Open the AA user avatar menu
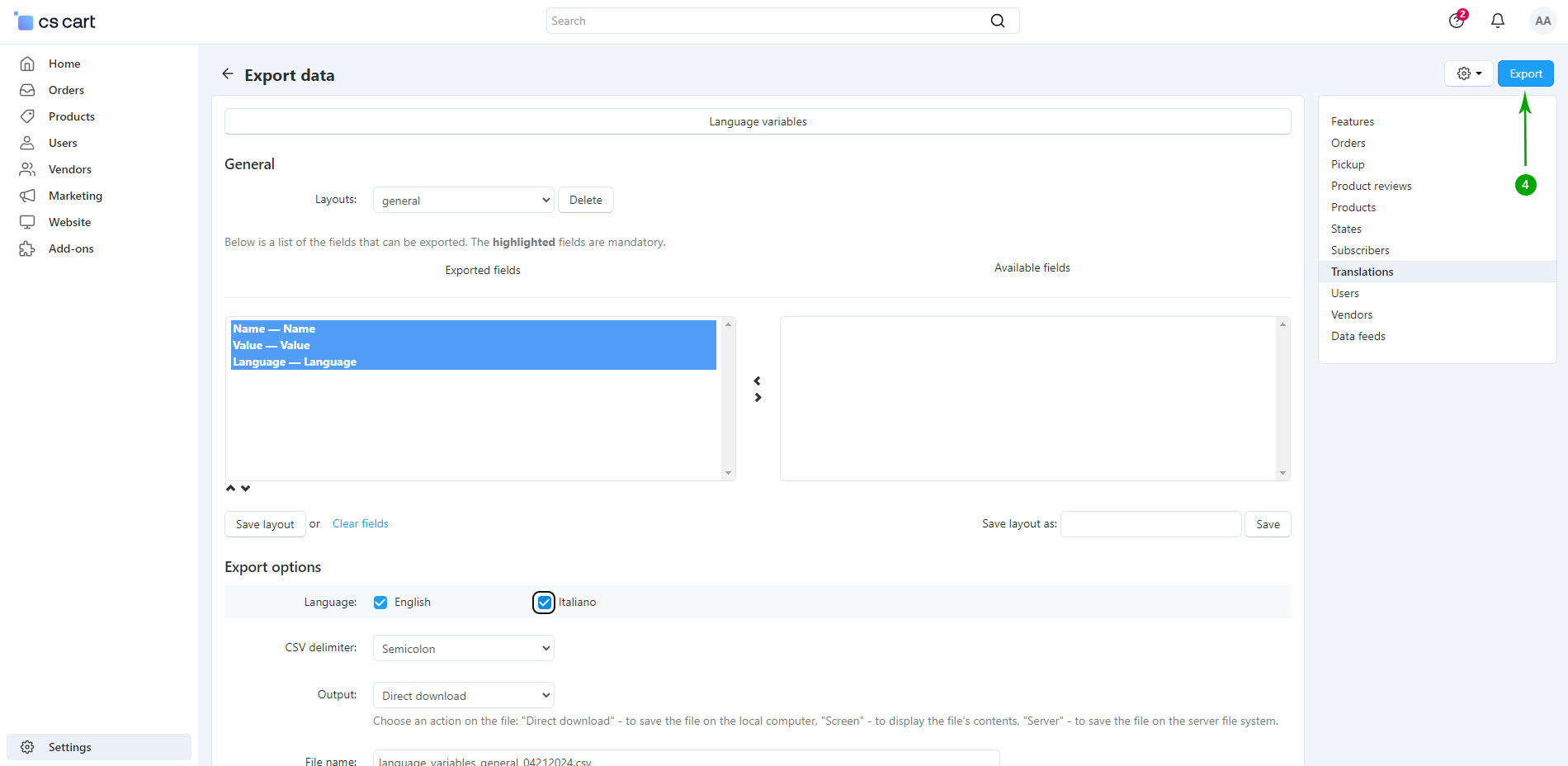The height and width of the screenshot is (766, 1568). [x=1542, y=21]
